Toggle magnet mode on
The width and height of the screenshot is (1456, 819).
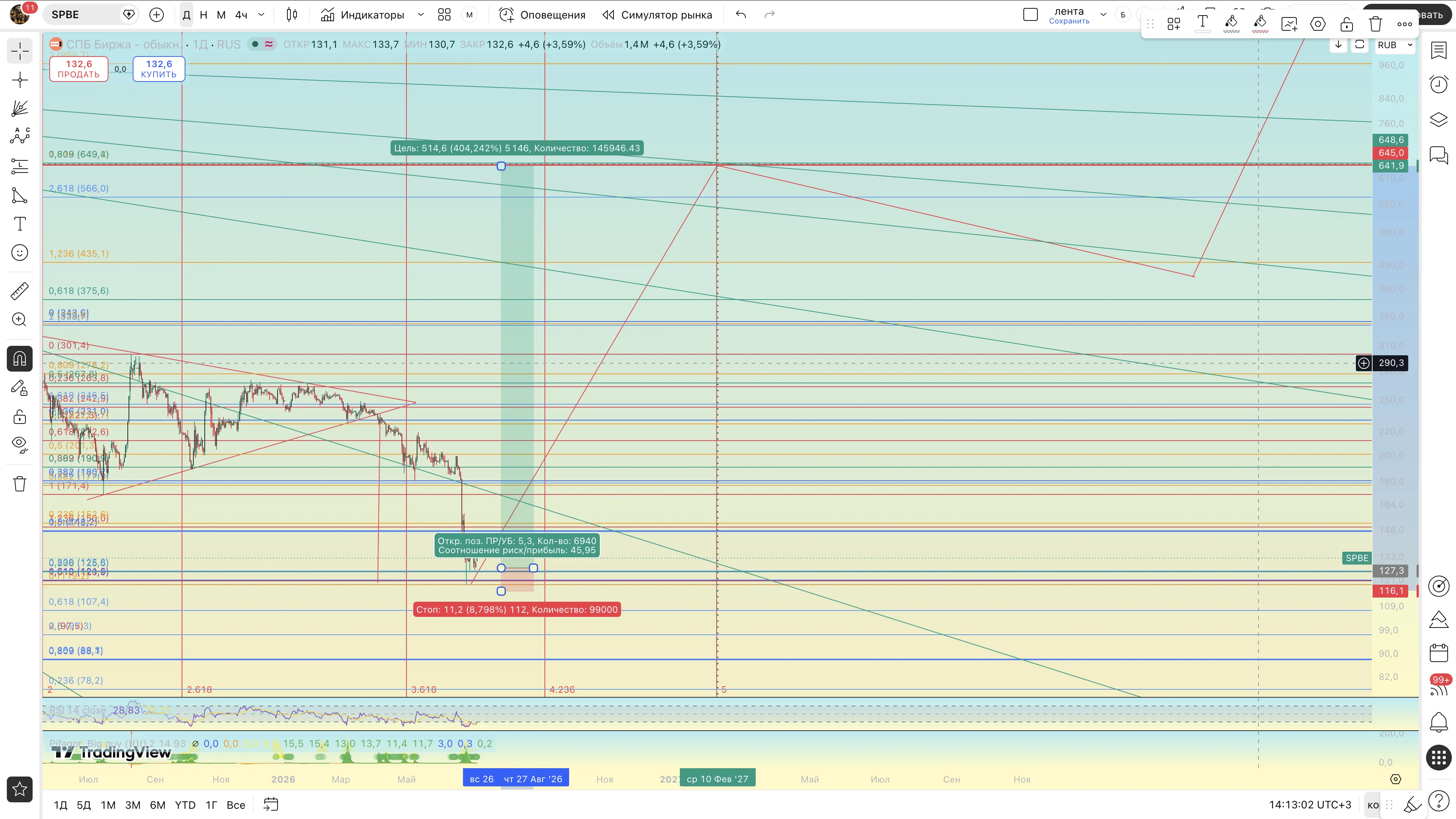tap(20, 359)
